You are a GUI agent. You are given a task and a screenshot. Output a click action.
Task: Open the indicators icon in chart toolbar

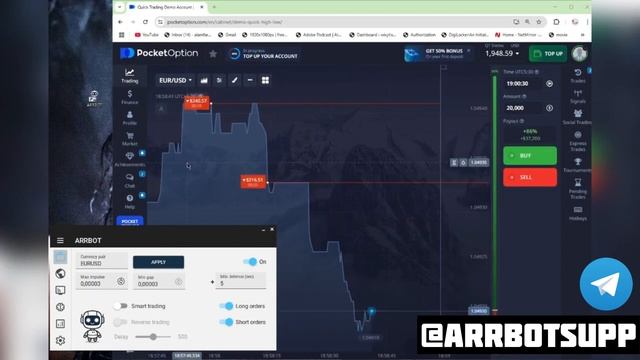219,80
